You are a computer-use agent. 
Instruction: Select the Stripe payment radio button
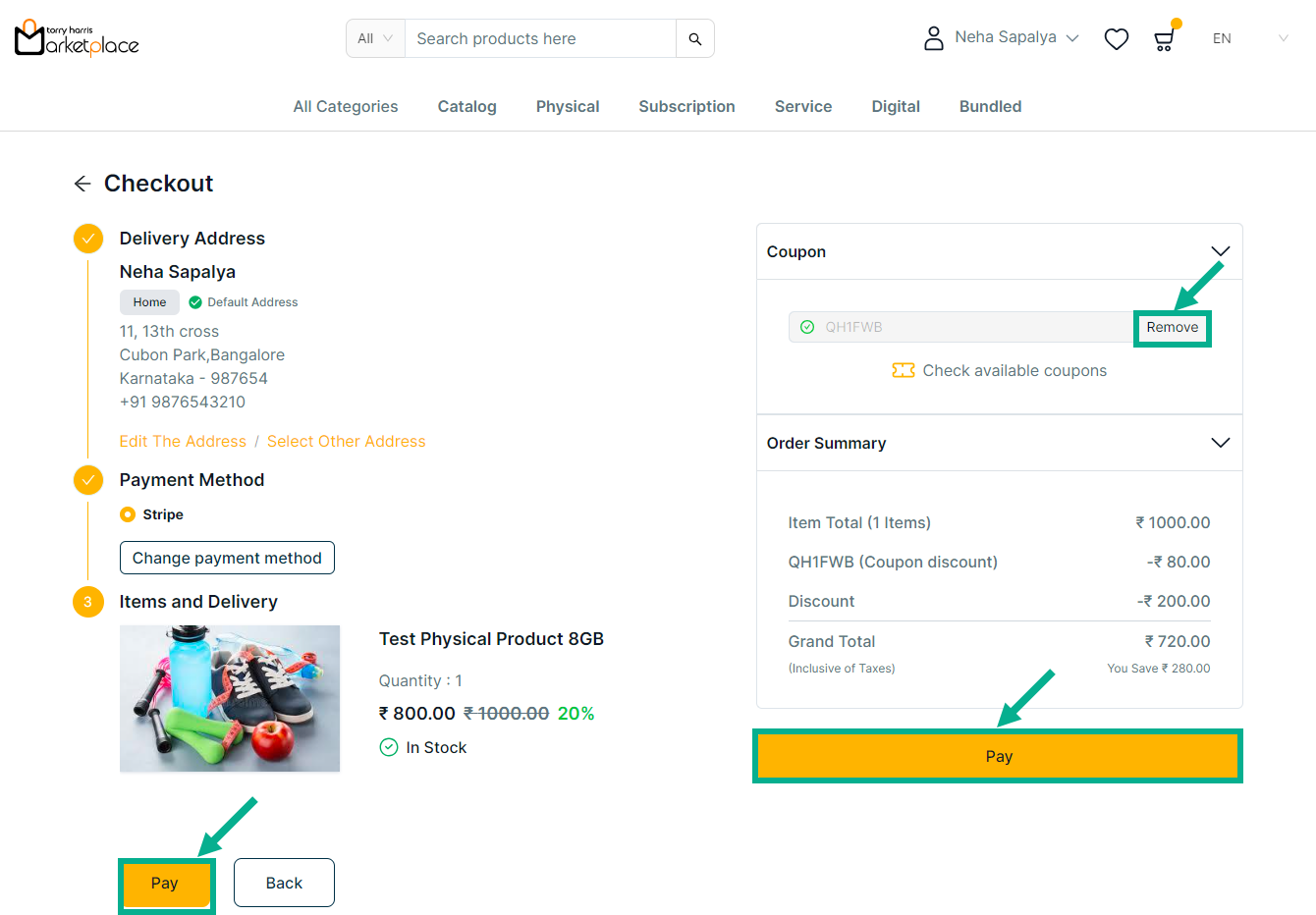tap(128, 514)
